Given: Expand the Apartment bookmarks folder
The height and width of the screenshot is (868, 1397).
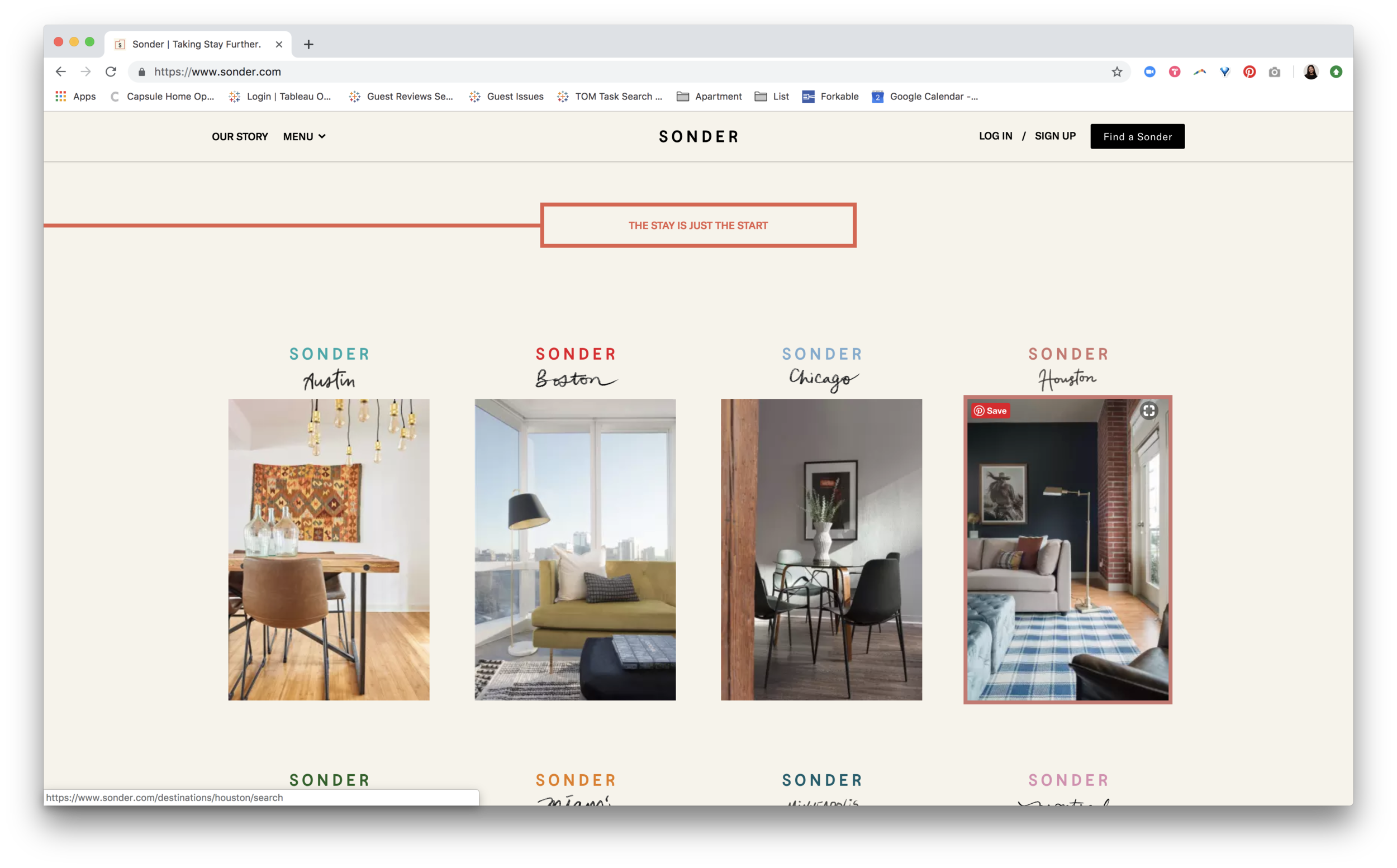Looking at the screenshot, I should pyautogui.click(x=709, y=97).
